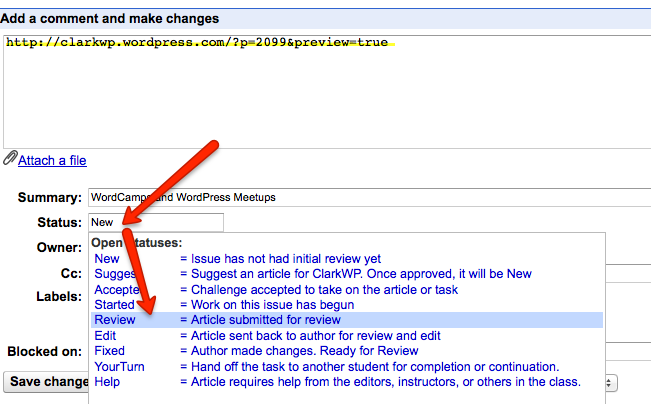
Task: Click the Cc field's visible right edge
Action: tap(627, 271)
